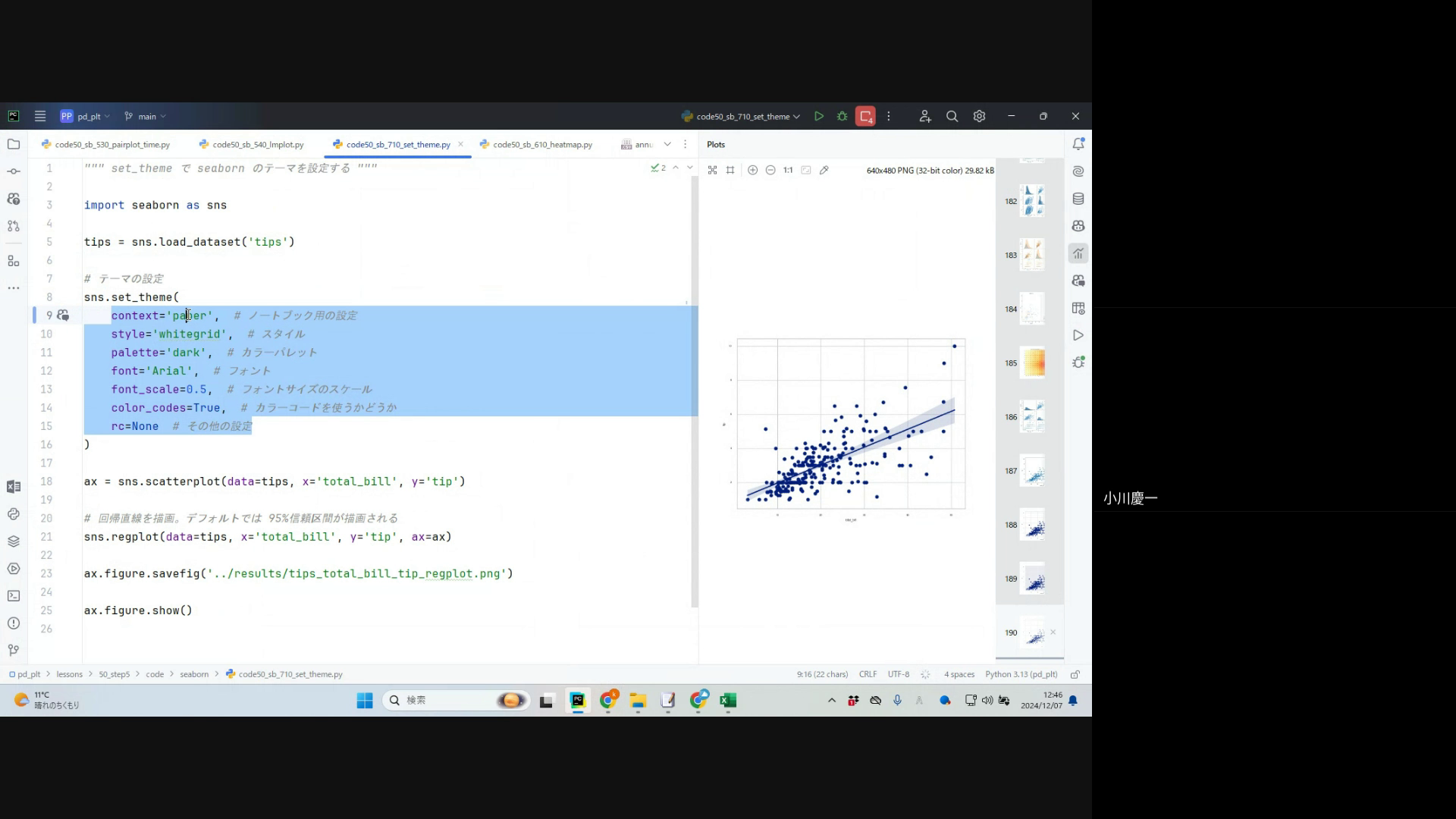This screenshot has height=819, width=1456.
Task: Switch to code50_sb_610_heatmap.py tab
Action: [541, 144]
